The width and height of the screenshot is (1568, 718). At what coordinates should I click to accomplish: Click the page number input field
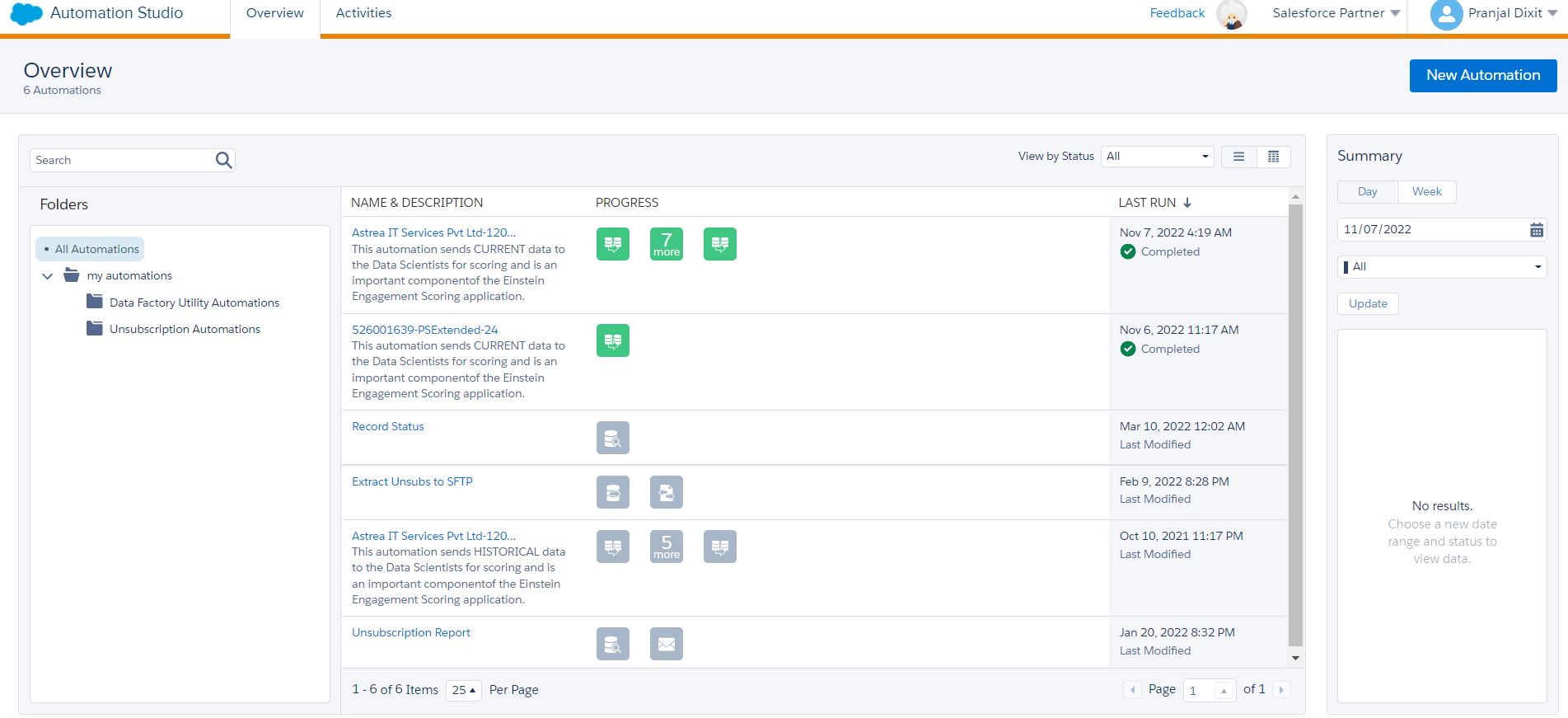point(1200,690)
